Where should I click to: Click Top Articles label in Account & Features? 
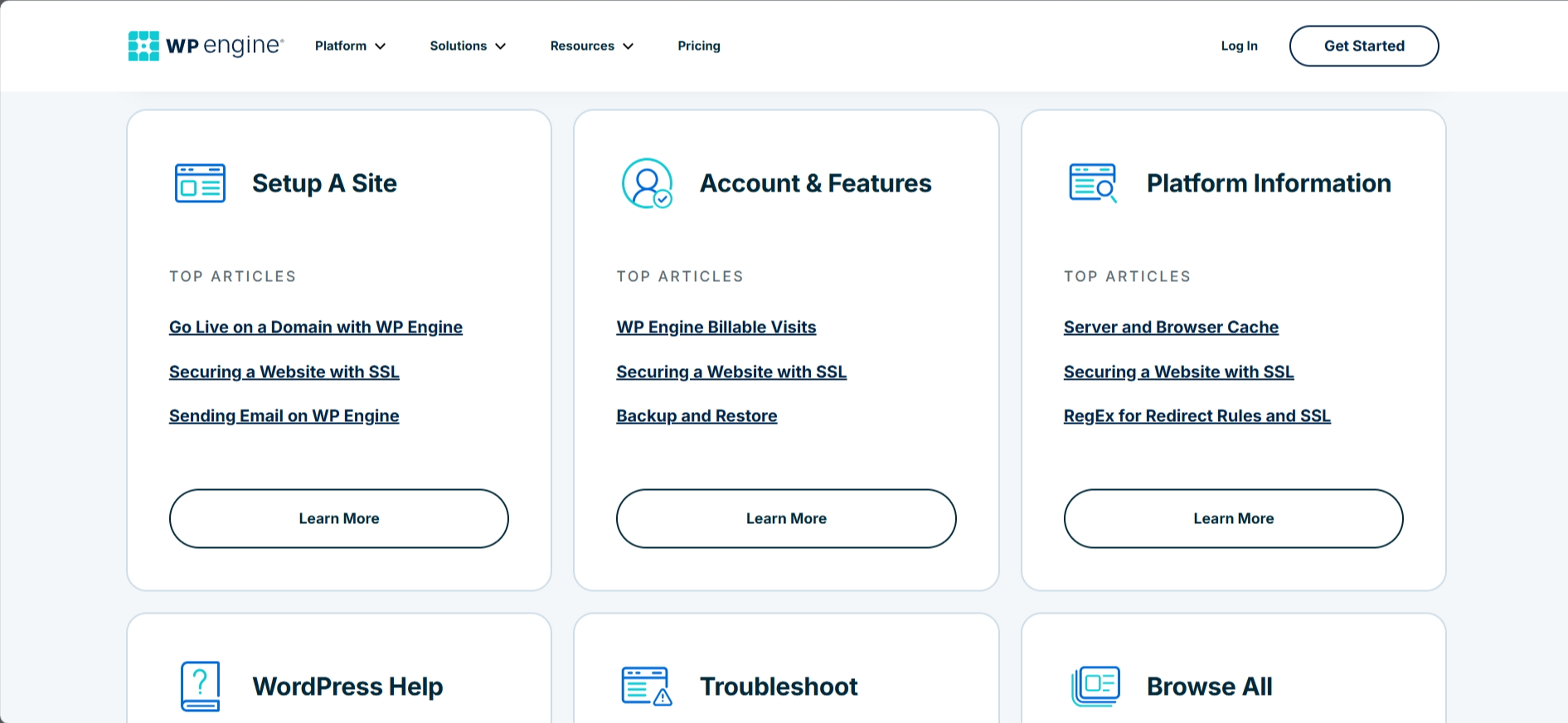(x=680, y=276)
